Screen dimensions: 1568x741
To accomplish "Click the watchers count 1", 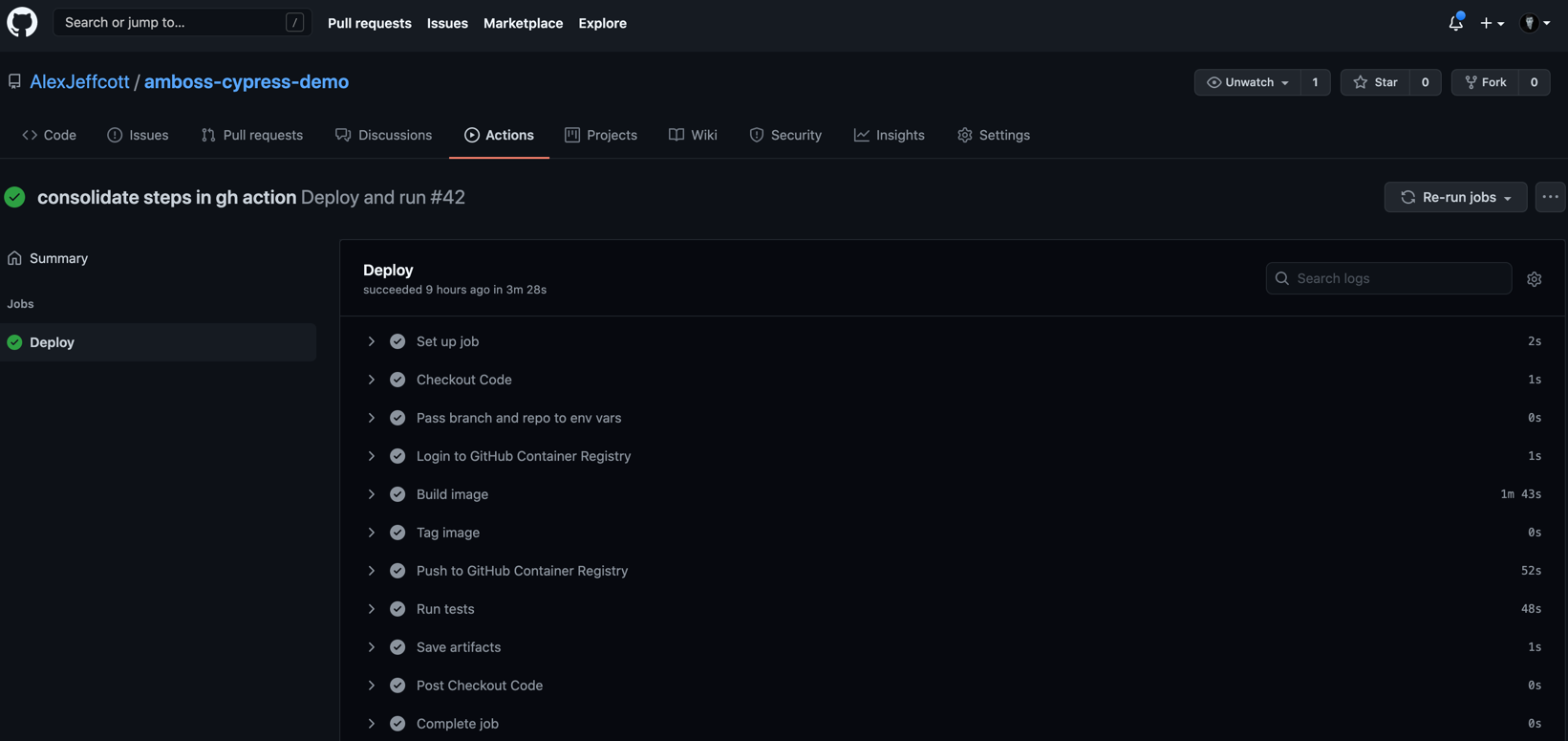I will point(1315,82).
